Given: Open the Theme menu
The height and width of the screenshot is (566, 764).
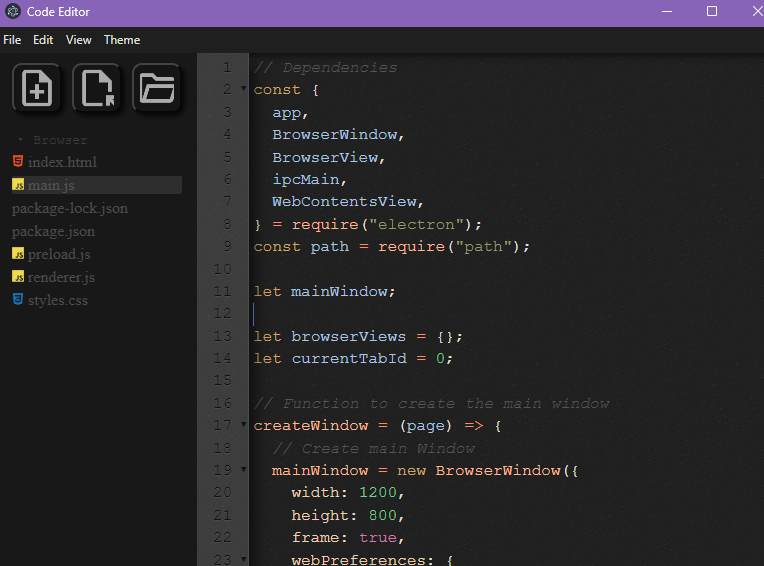Looking at the screenshot, I should (122, 40).
